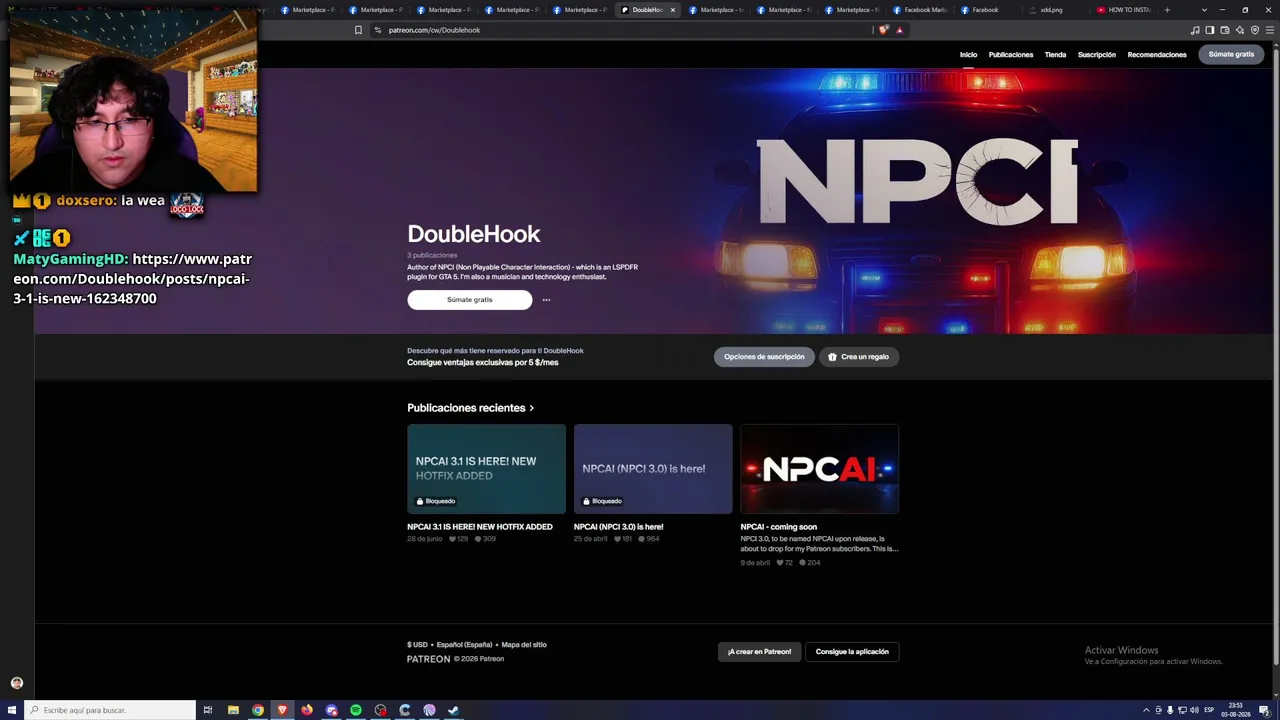This screenshot has height=720, width=1280.
Task: Switch to the Facebook Marketplace tab left of Facebook
Action: tap(919, 10)
